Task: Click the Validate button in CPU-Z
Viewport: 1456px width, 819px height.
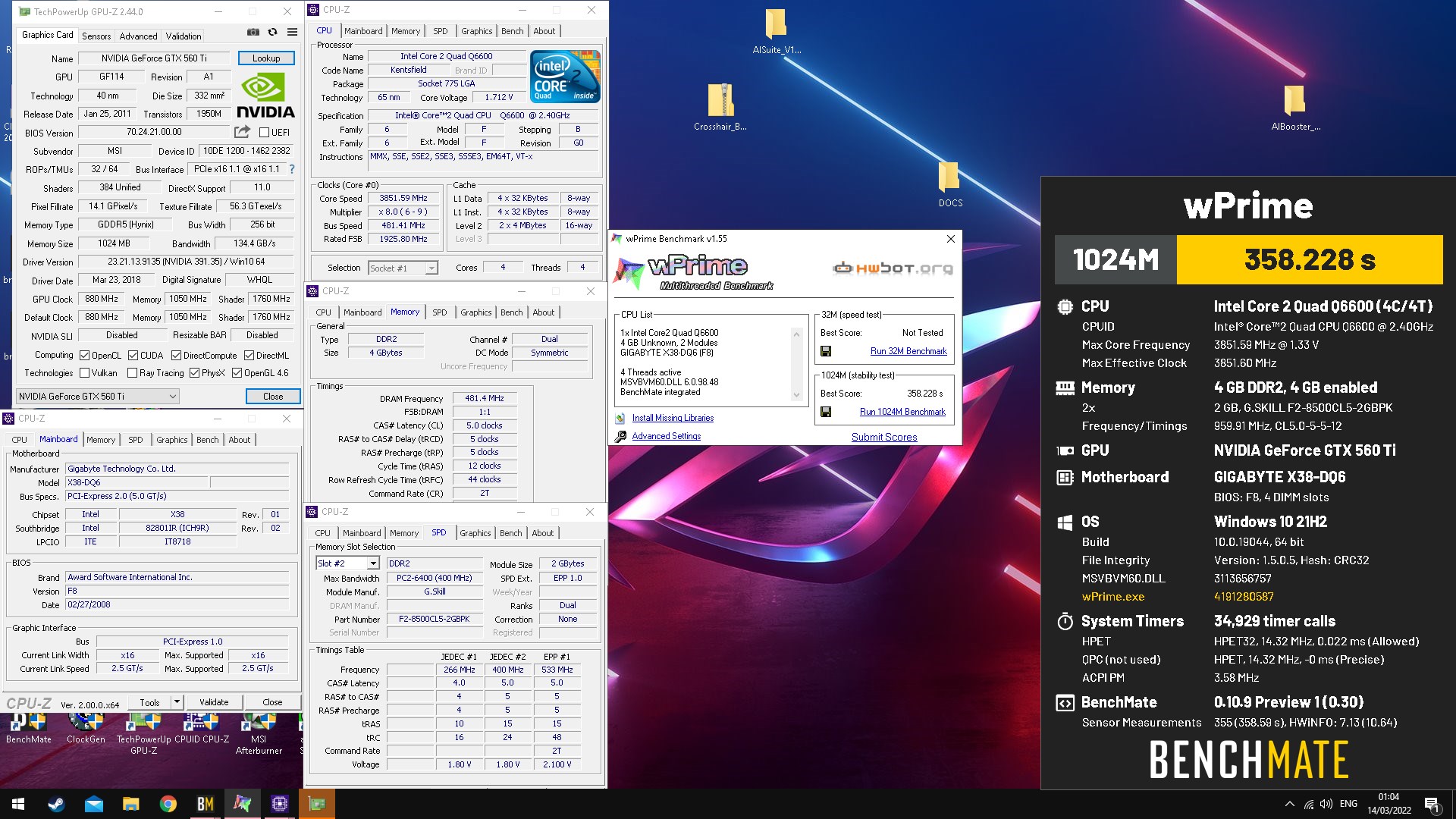Action: pos(214,702)
